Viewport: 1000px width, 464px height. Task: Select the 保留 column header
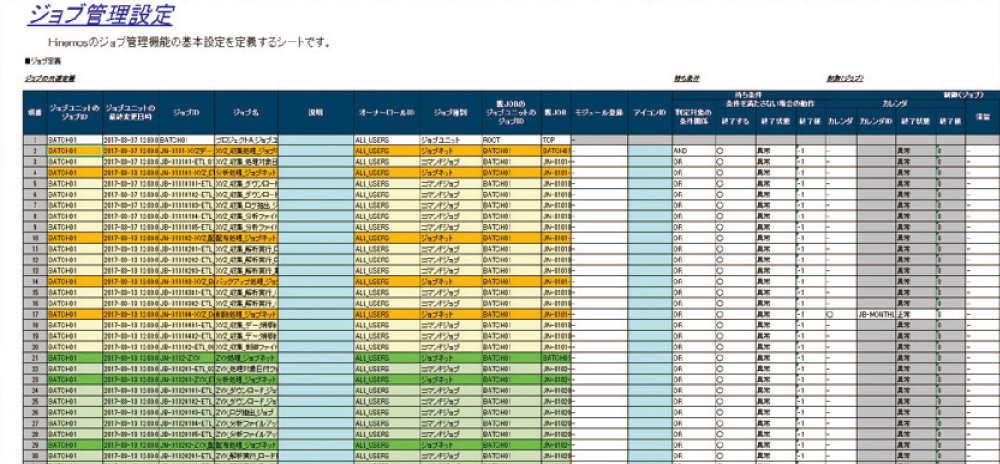tap(982, 117)
